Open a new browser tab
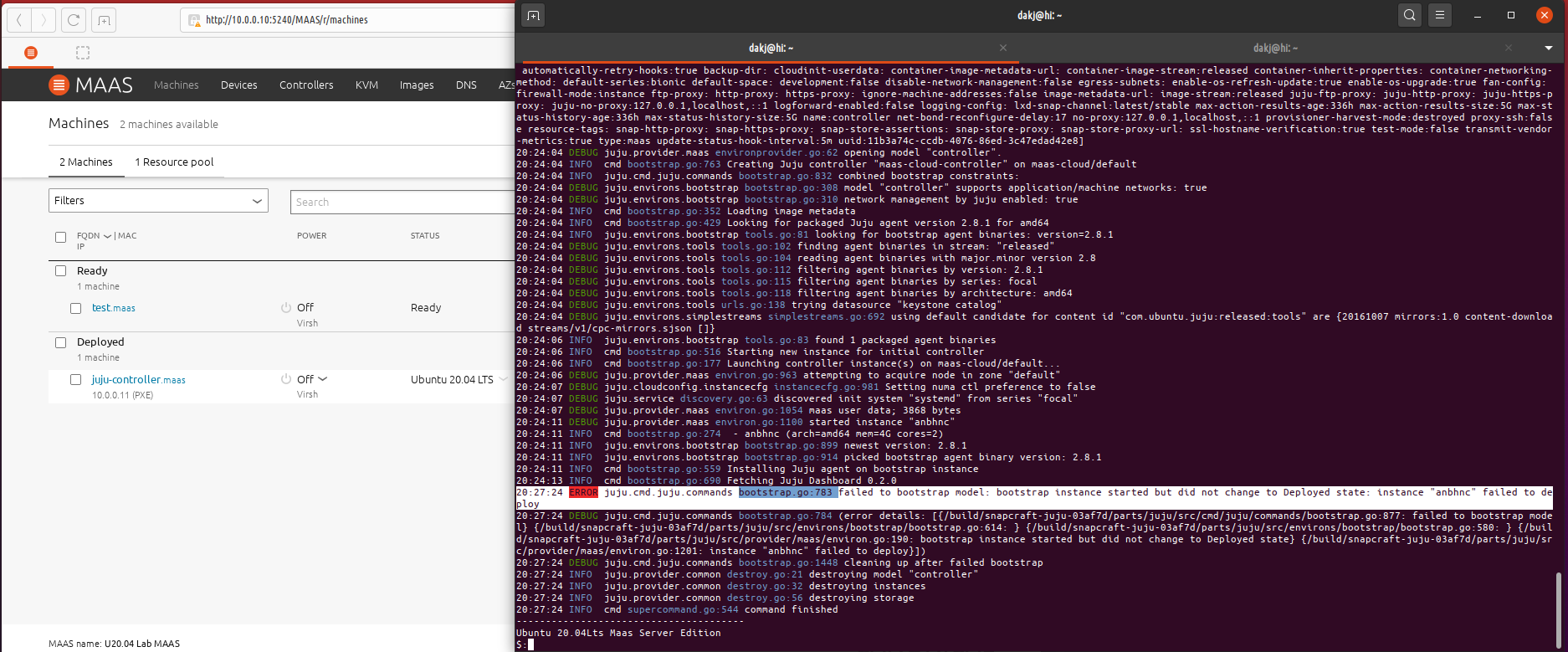The height and width of the screenshot is (652, 1568). [104, 19]
